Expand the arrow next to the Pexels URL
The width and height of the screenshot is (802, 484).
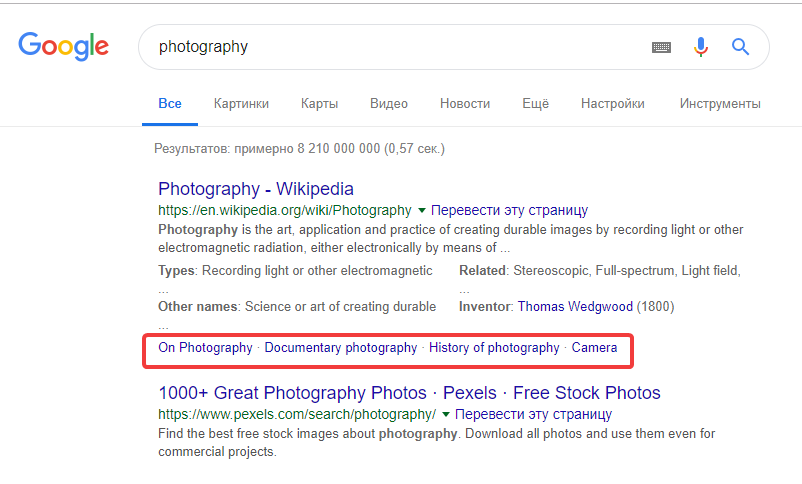coord(445,414)
